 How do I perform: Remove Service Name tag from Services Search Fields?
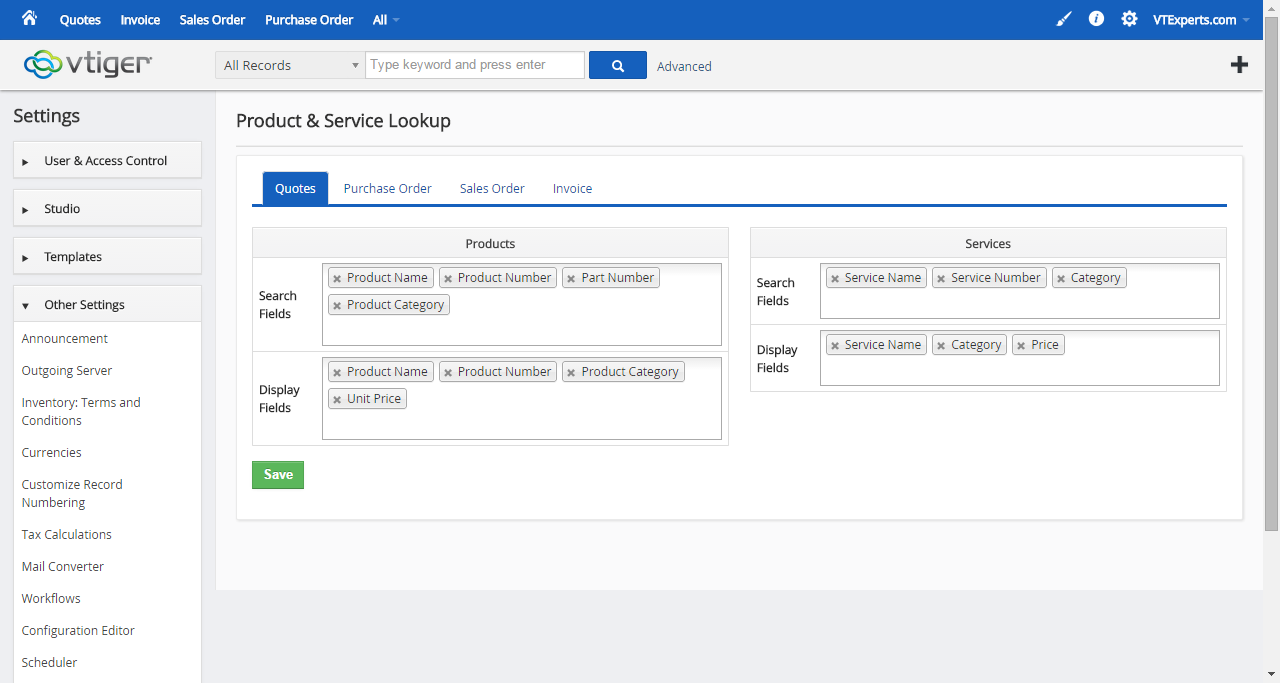tap(835, 279)
